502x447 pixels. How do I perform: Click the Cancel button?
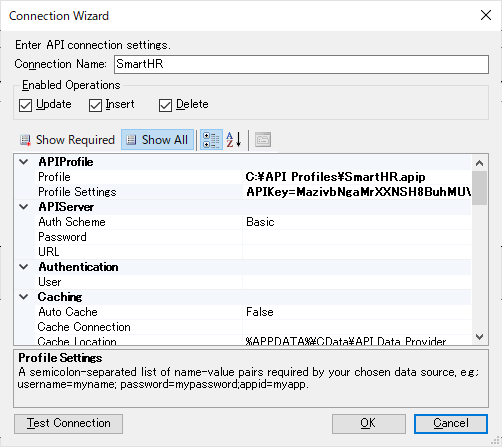pyautogui.click(x=451, y=424)
